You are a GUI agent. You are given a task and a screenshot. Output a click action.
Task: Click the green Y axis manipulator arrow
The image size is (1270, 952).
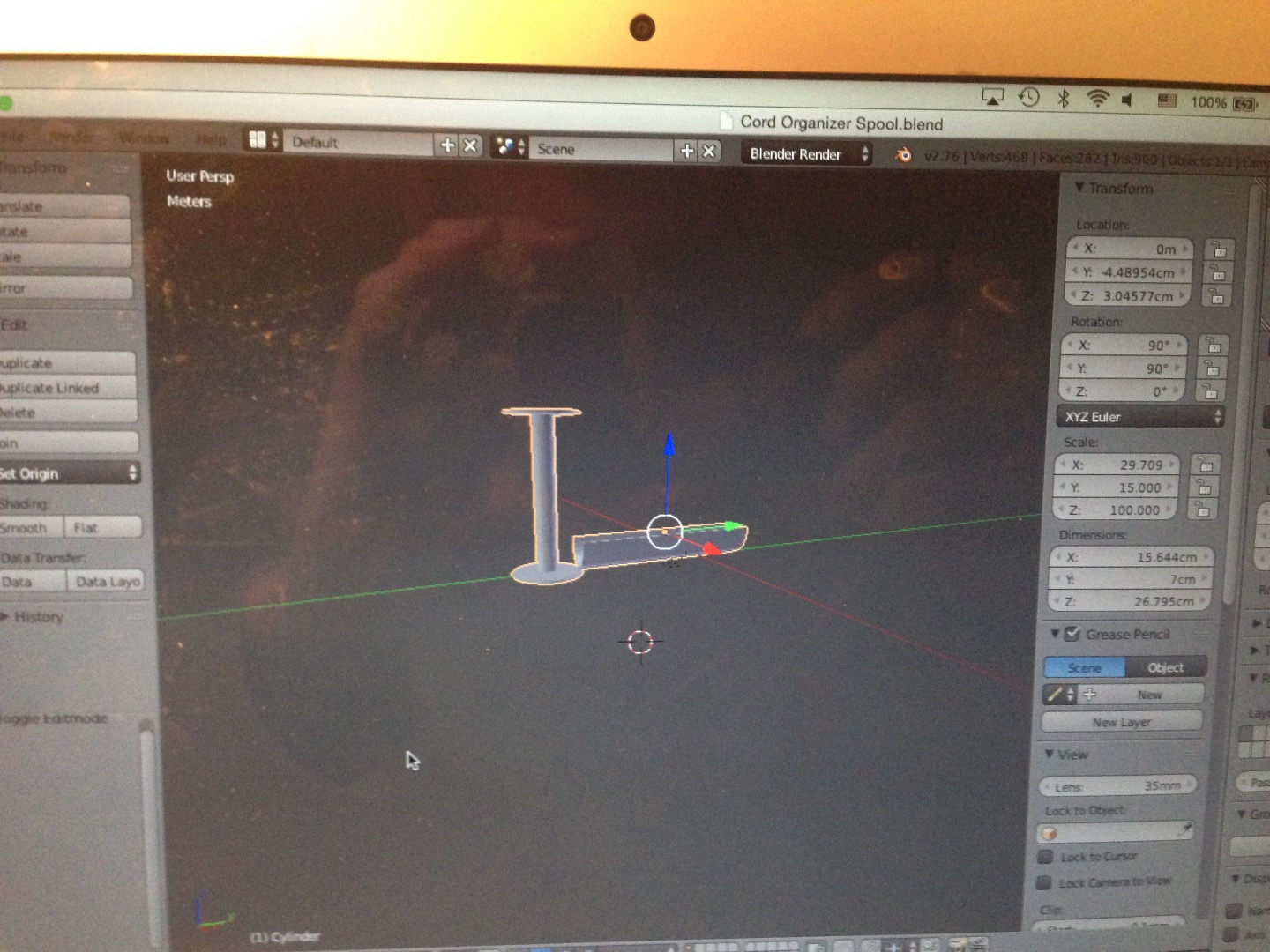pos(733,526)
